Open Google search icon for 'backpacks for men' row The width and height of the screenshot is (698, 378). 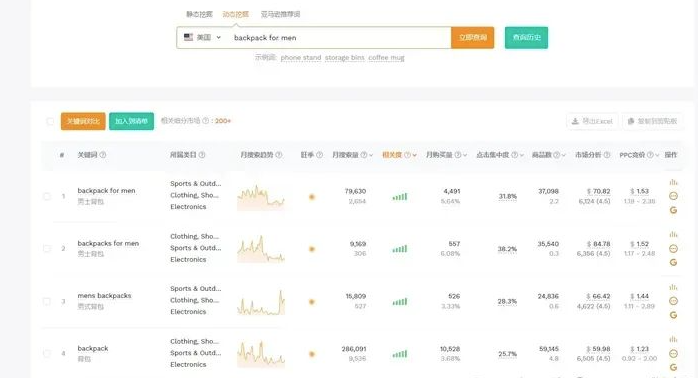[673, 263]
